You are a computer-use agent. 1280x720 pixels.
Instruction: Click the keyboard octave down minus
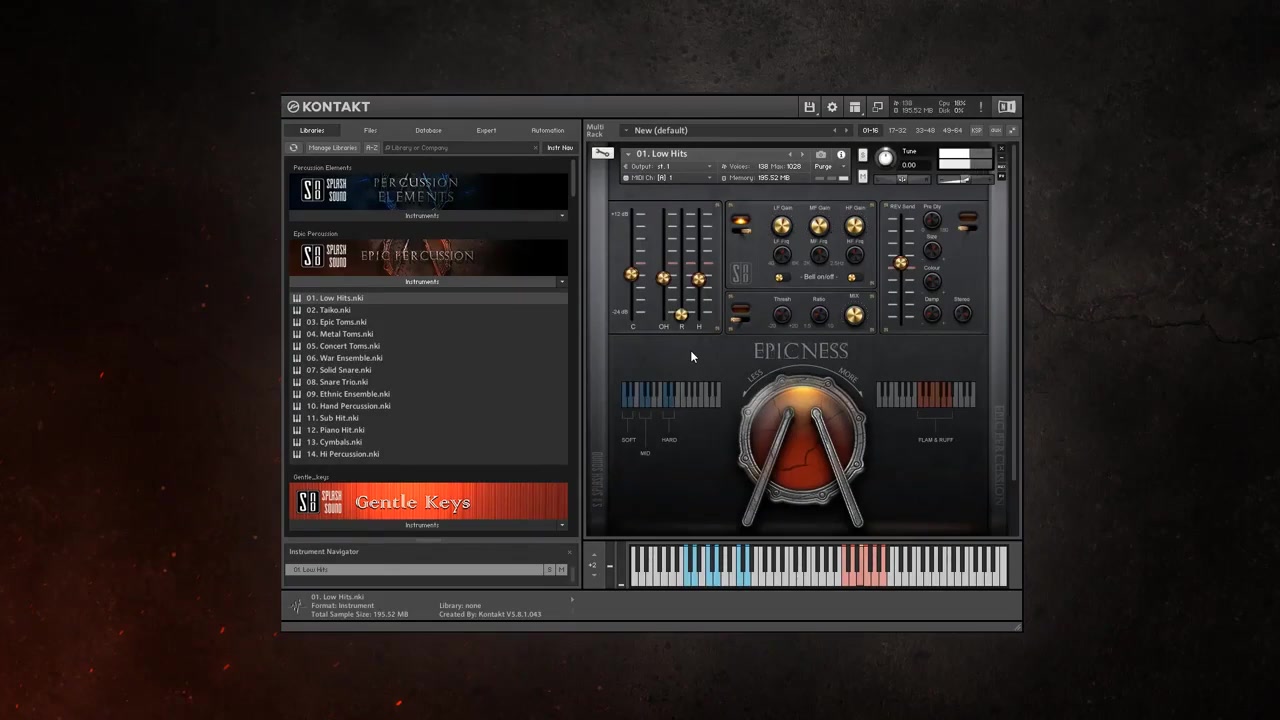[592, 575]
